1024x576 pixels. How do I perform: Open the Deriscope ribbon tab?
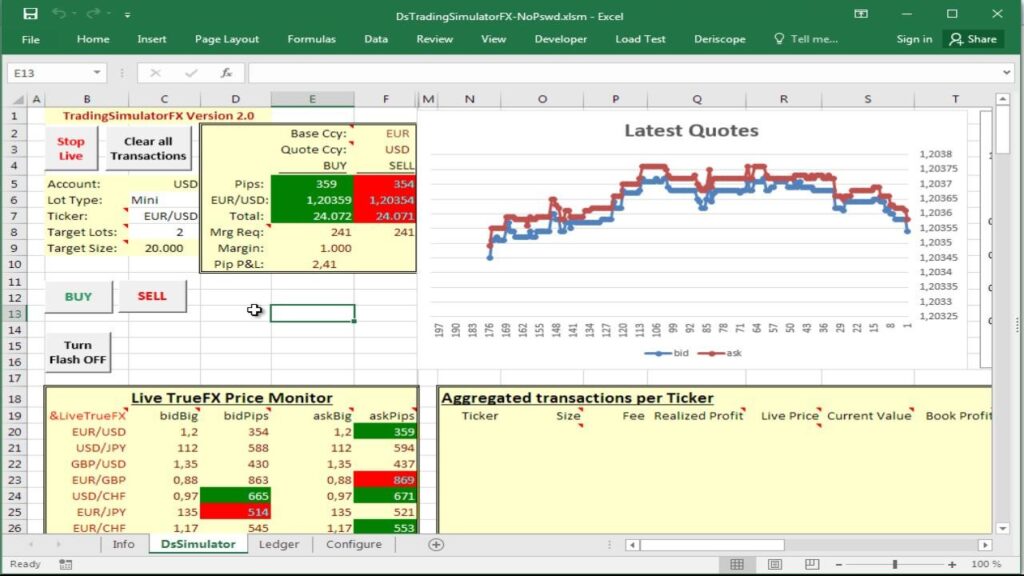click(720, 39)
